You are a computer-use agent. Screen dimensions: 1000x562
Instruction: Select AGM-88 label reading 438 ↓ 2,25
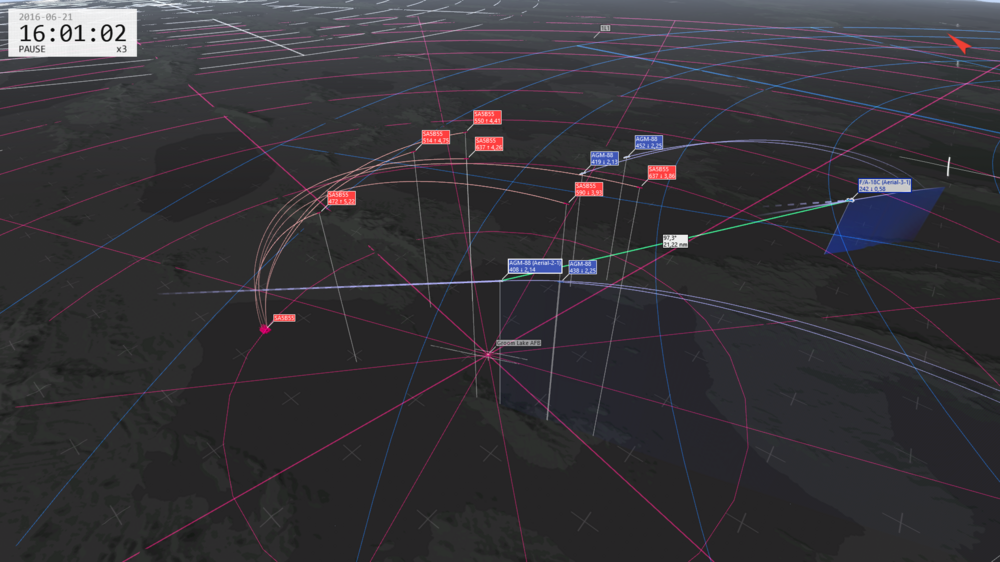click(x=582, y=267)
